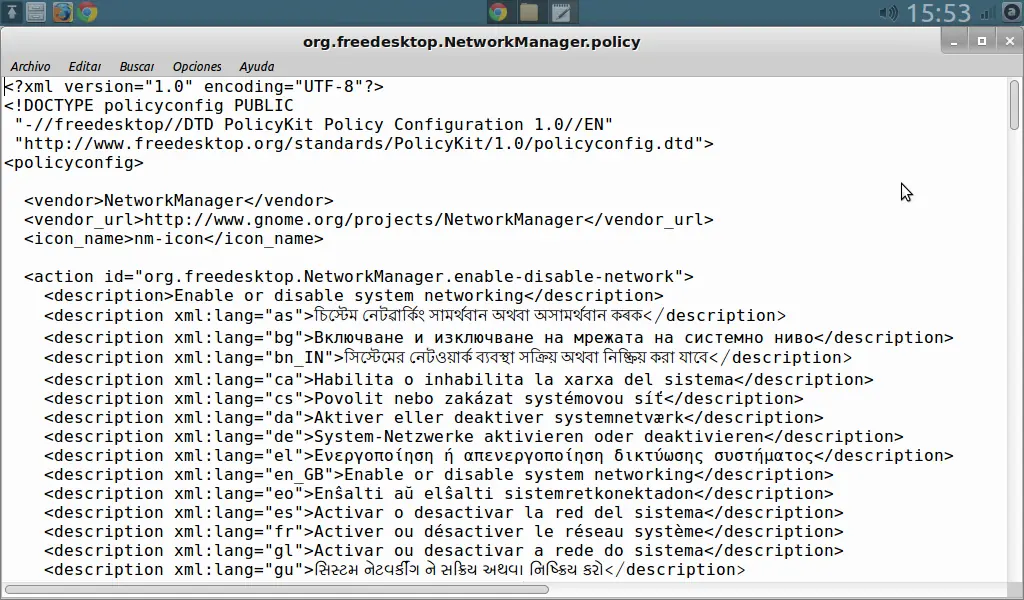Click the French xml:lang="fr" description line

[x=444, y=531]
